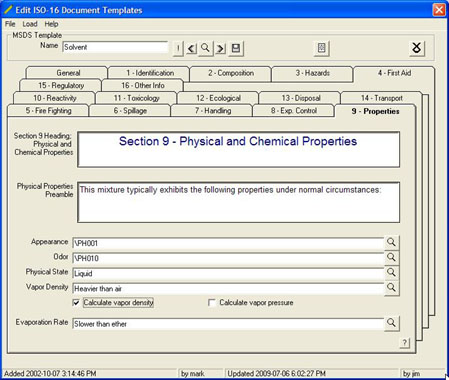Open the document preview icon in toolbar
Image resolution: width=449 pixels, height=380 pixels.
[321, 48]
